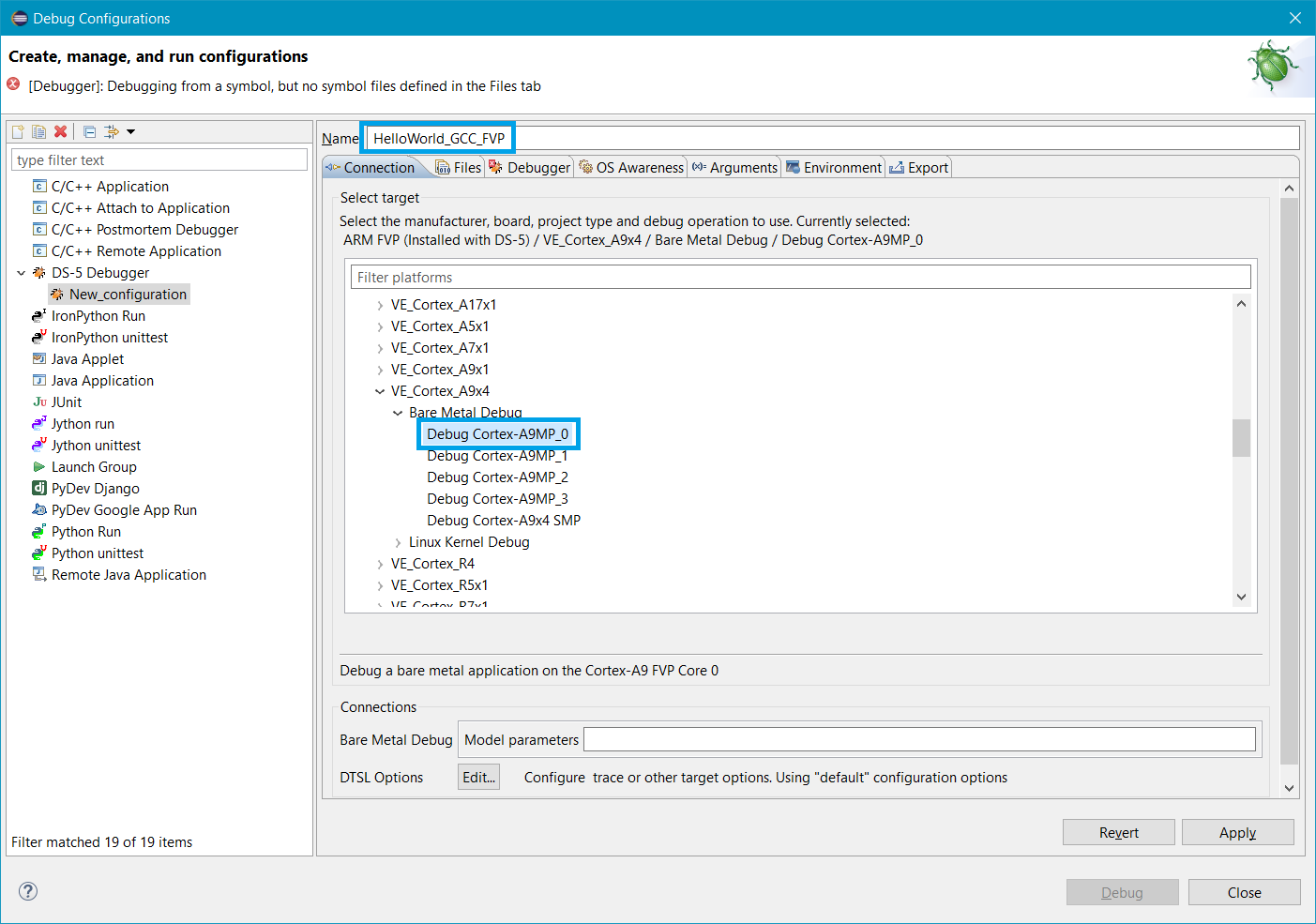Click the New launch configuration icon
Image resolution: width=1316 pixels, height=924 pixels.
tap(18, 132)
